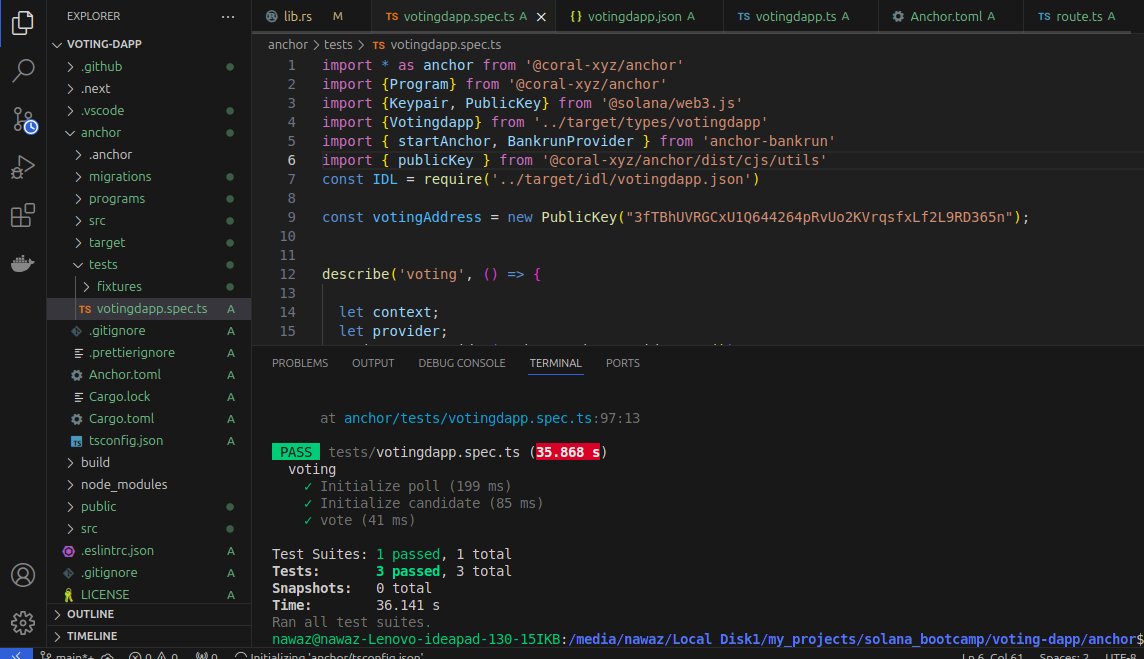The image size is (1144, 659).
Task: Expand the programs folder
Action: pos(78,199)
